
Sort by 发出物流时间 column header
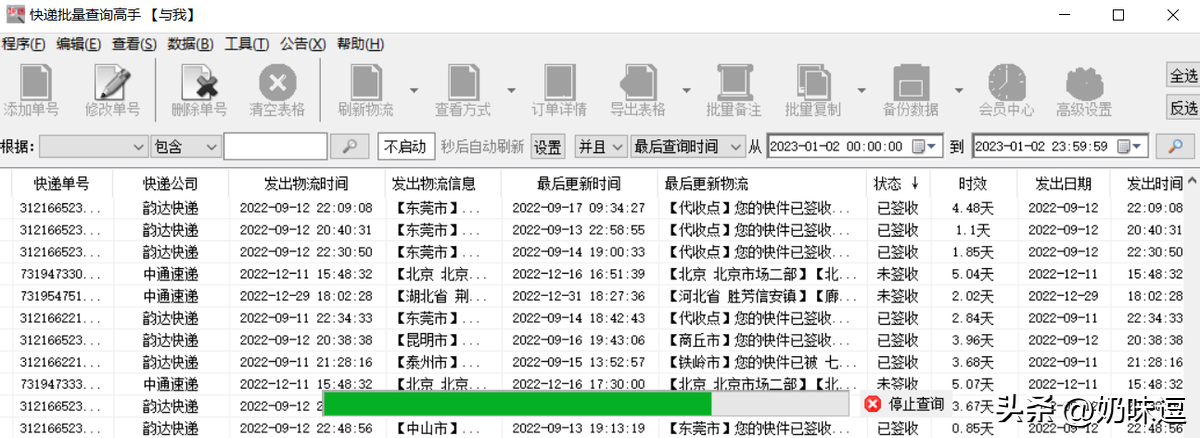point(306,184)
